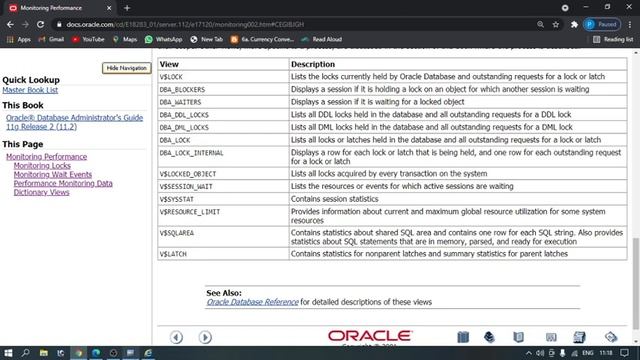Select the DBA_WAITERS view cell
This screenshot has width=640, height=360.
point(223,102)
